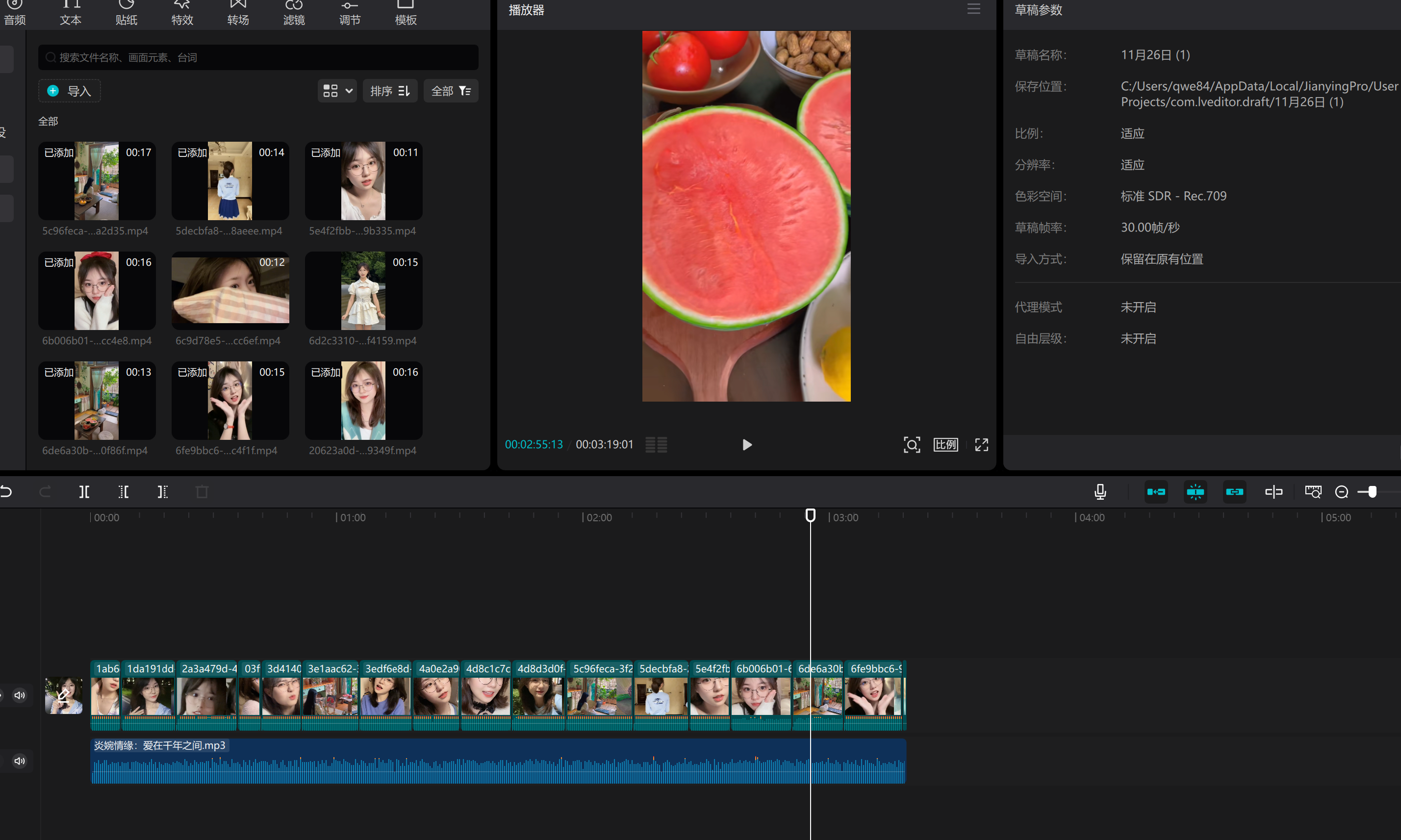Select the 20623a0d media thumbnail

364,401
